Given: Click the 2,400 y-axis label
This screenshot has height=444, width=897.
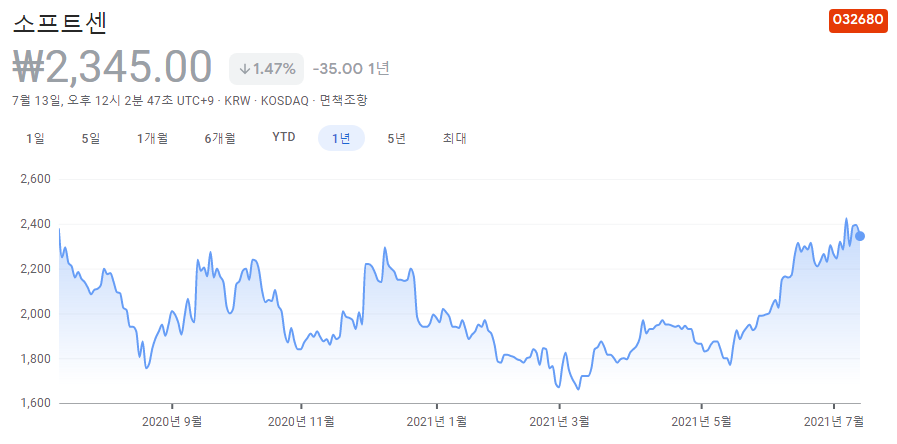Looking at the screenshot, I should coord(35,224).
